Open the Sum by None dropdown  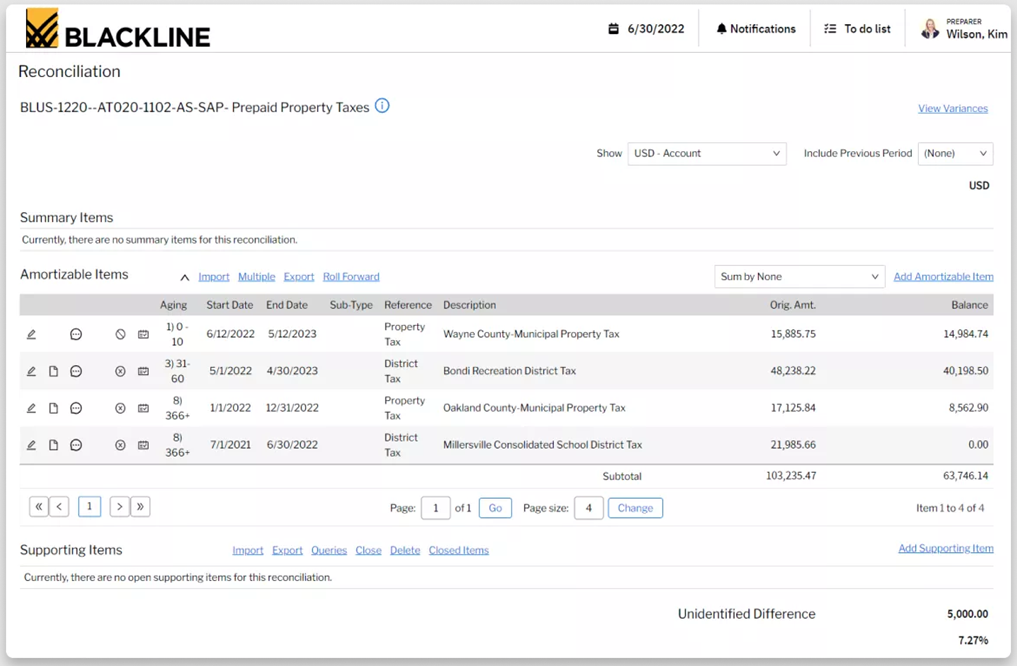799,275
